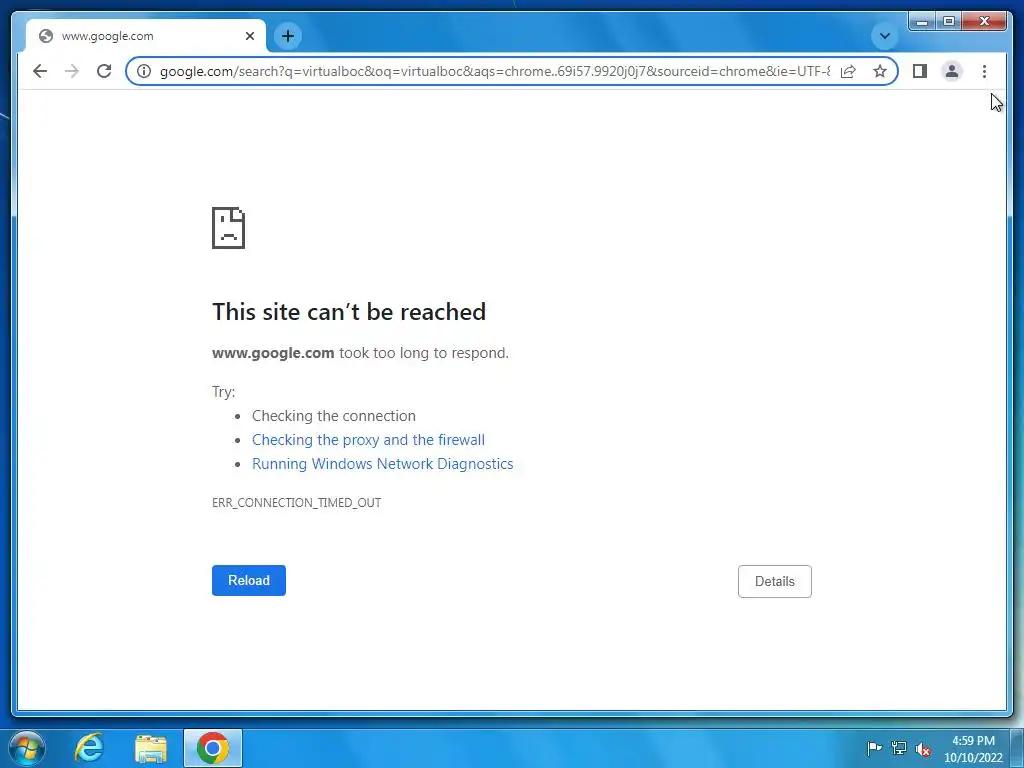
Task: Click the 'This site can't be reached' heading
Action: coord(349,312)
